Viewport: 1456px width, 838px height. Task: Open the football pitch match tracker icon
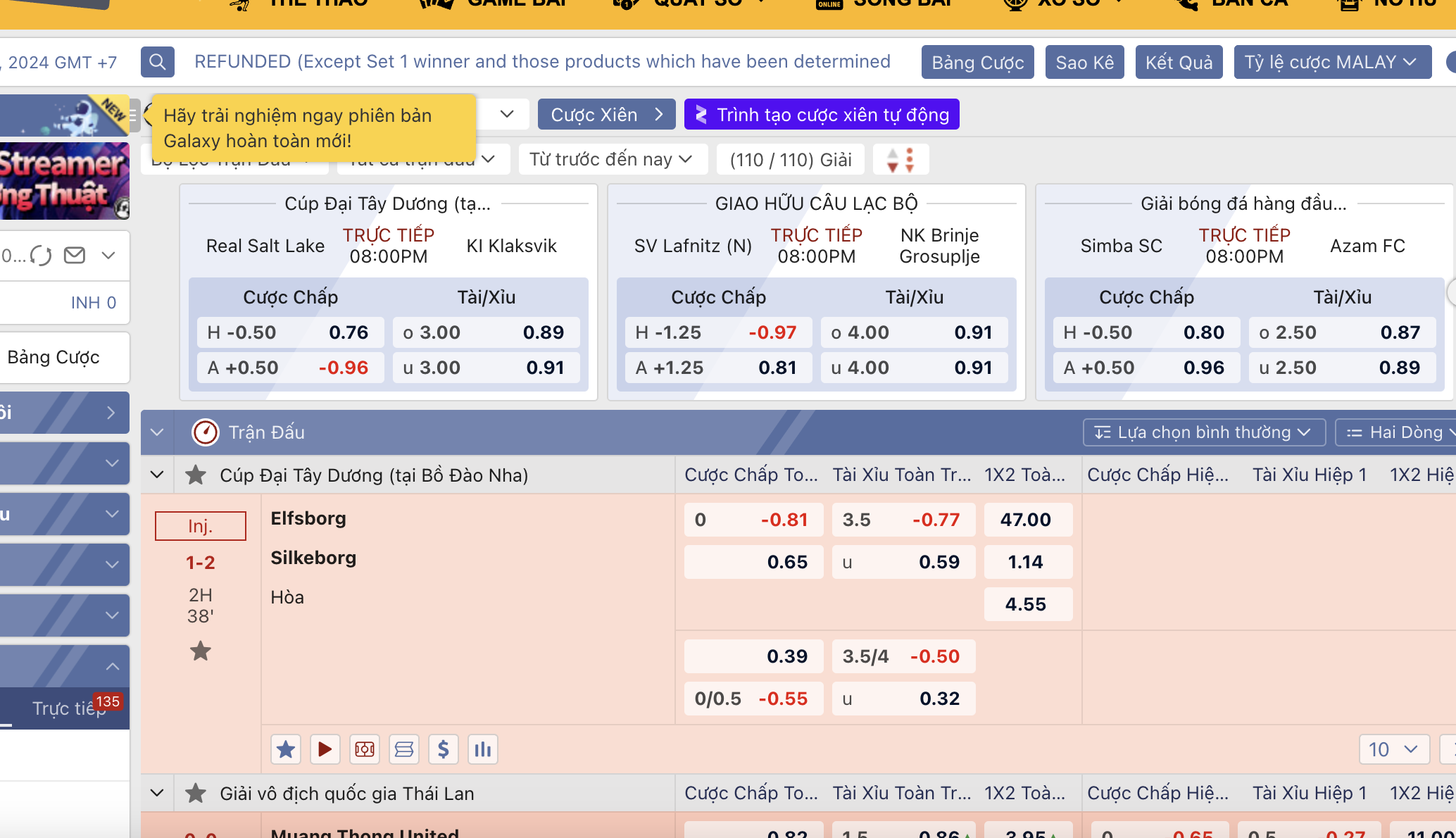365,749
